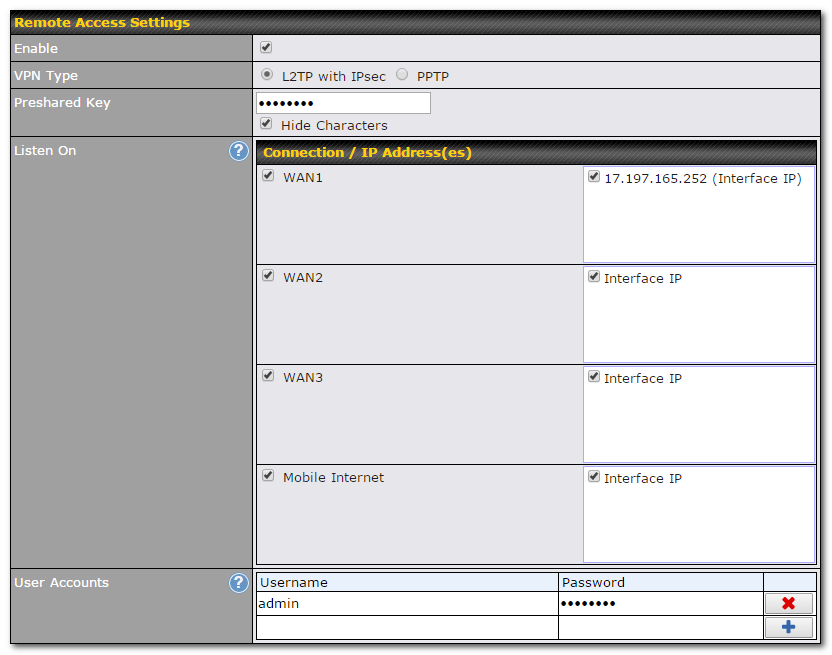The image size is (832, 655).
Task: Delete the admin user account
Action: [789, 603]
